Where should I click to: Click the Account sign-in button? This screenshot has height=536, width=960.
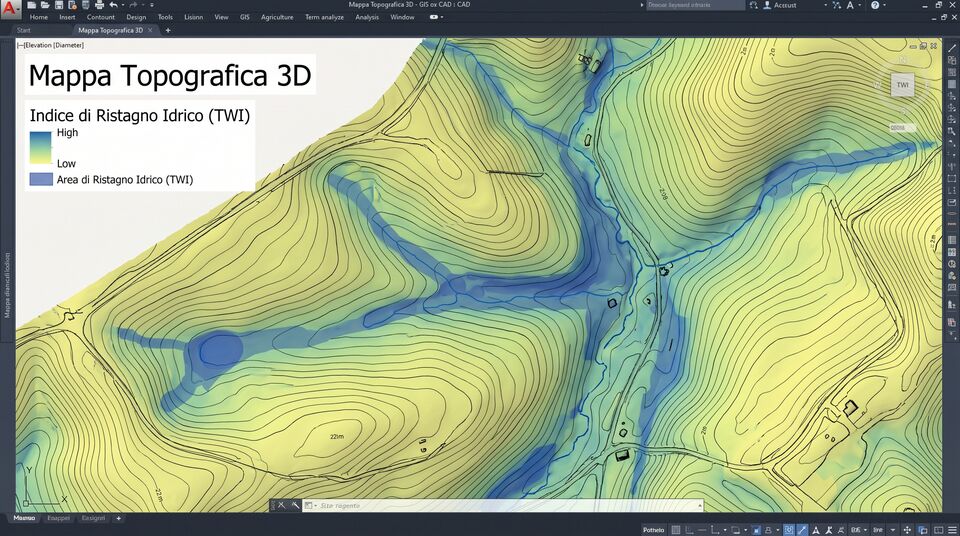(780, 5)
